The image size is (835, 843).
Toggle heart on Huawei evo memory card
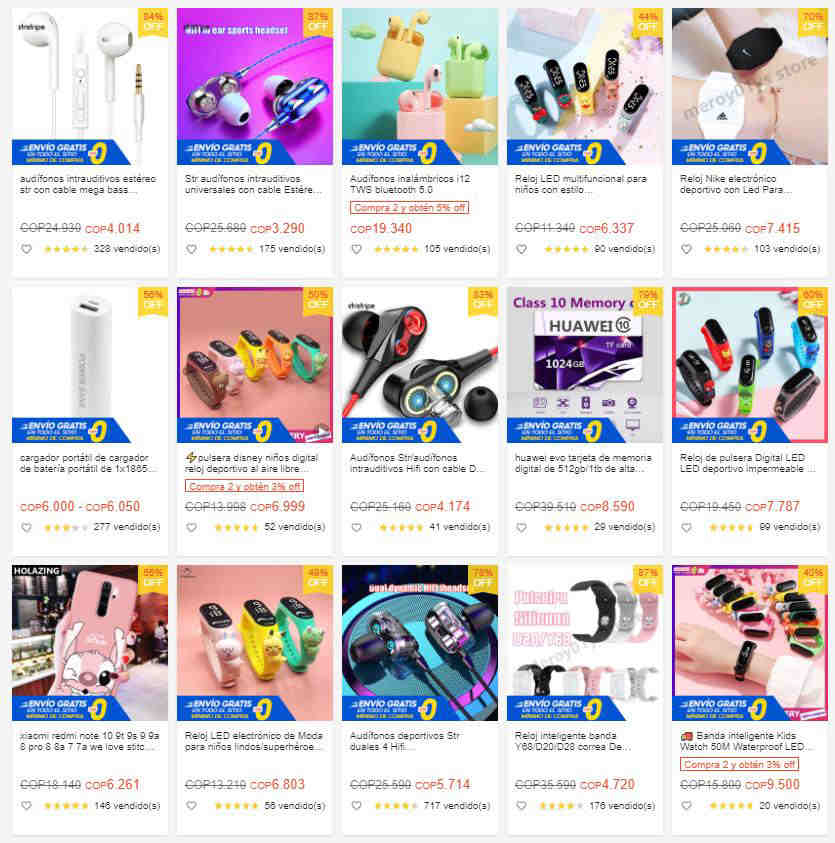click(x=521, y=527)
